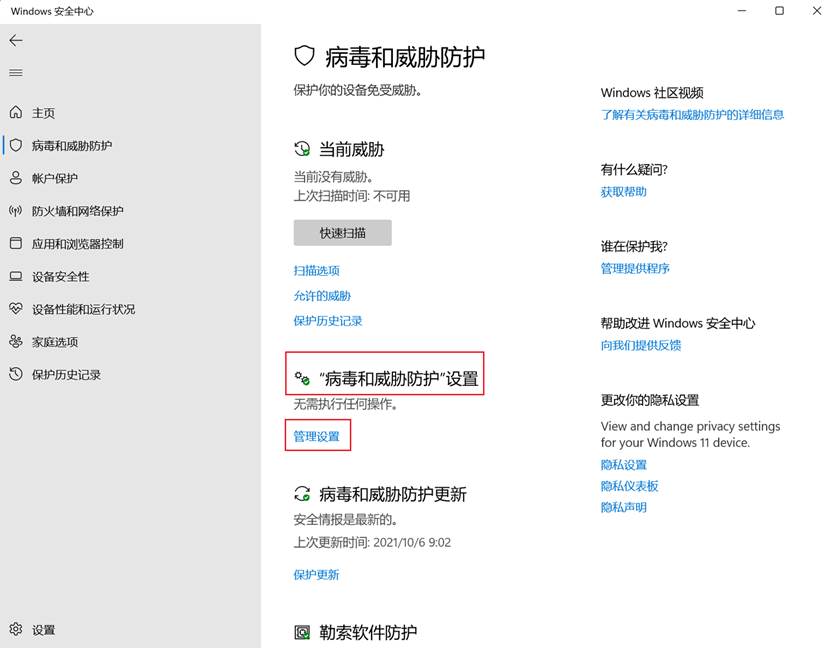Viewport: 831px width, 648px height.
Task: Click the Windows 社区视频 heading
Action: click(652, 93)
